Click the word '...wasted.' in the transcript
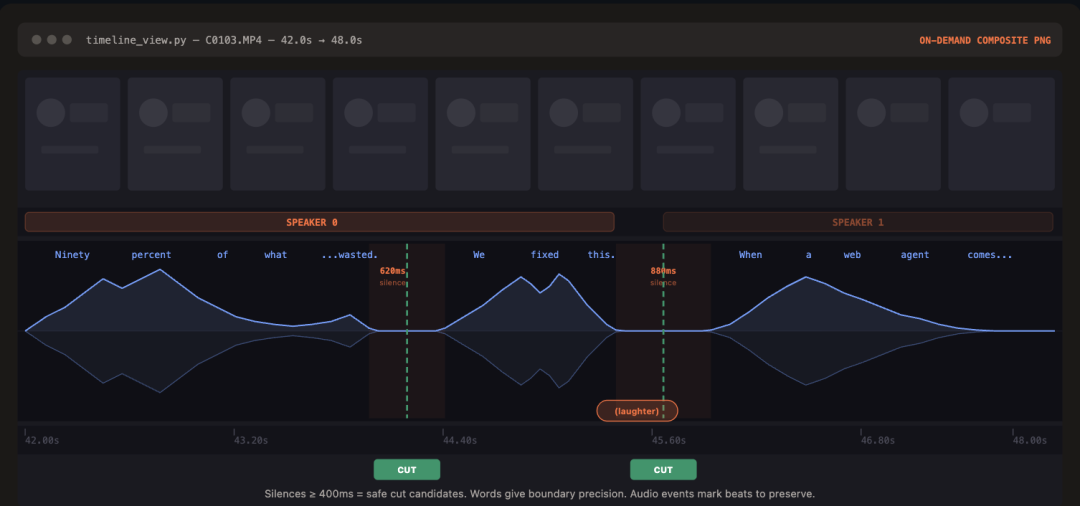The height and width of the screenshot is (506, 1080). 349,255
